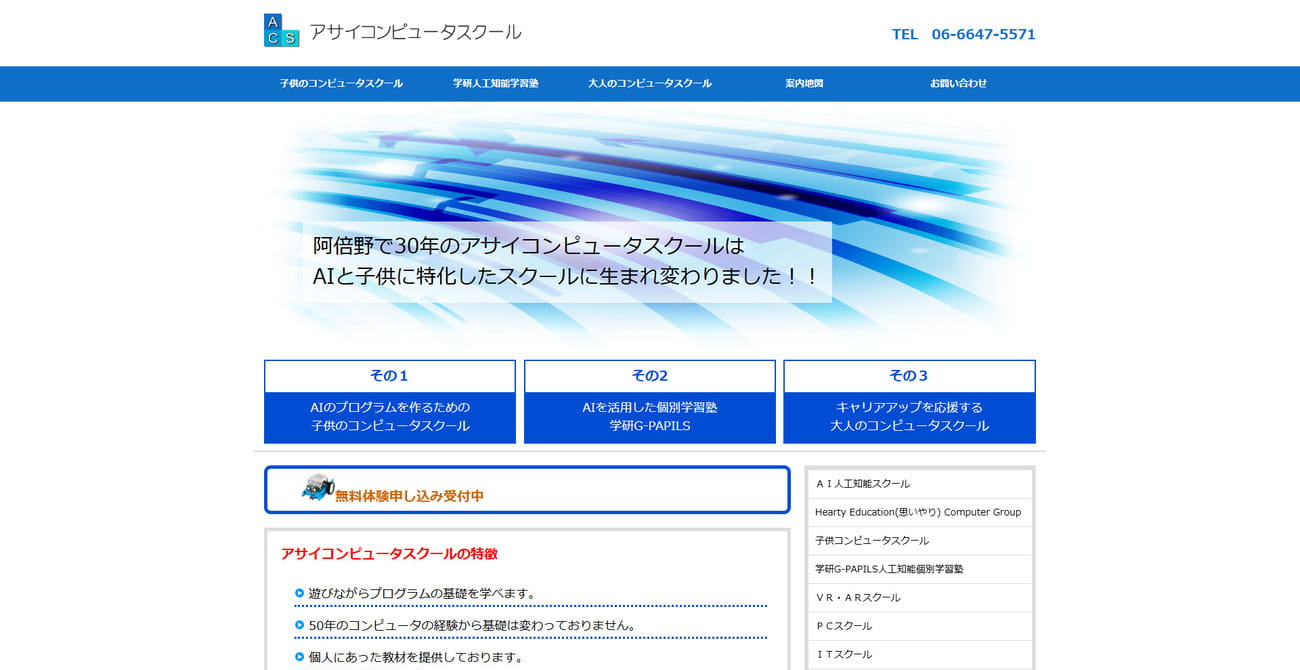Open the お問い合わせ navigation item
1300x670 pixels.
point(958,84)
